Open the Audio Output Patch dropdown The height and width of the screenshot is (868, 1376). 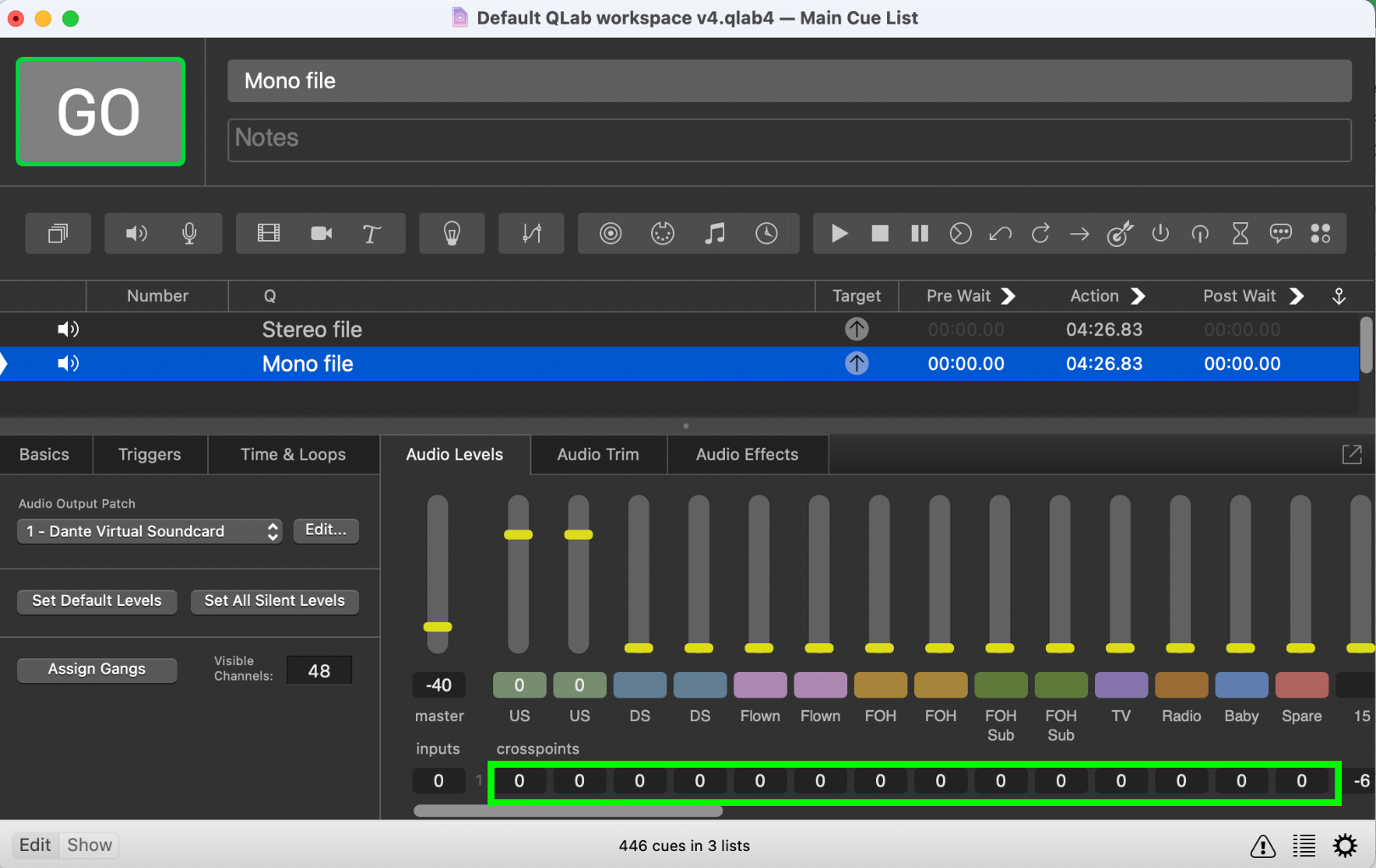(x=149, y=531)
